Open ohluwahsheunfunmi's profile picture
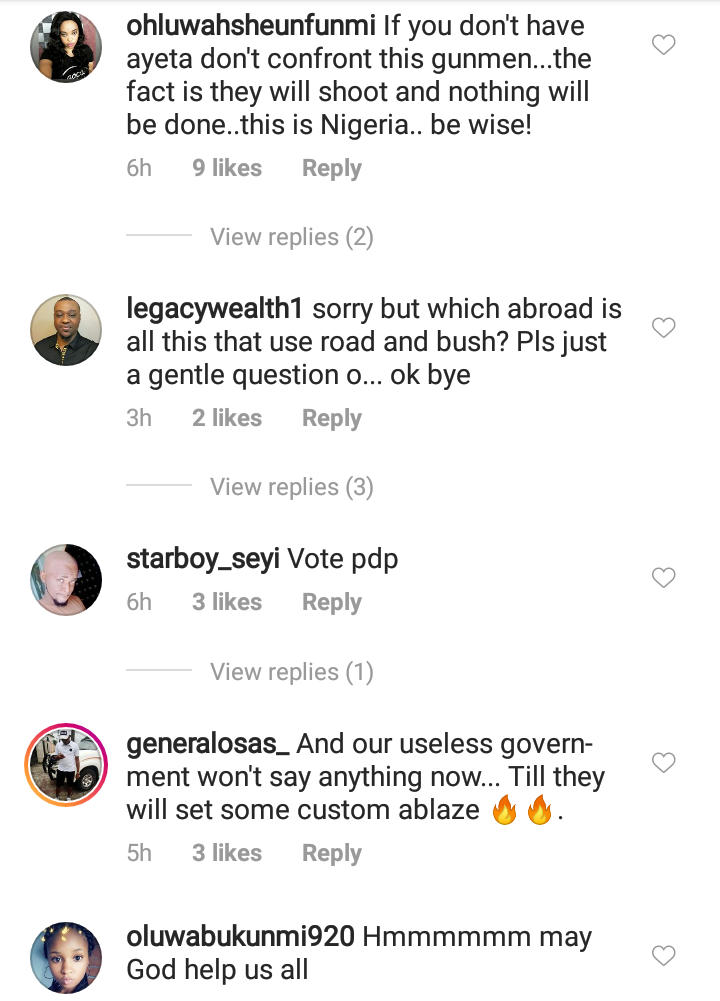This screenshot has width=720, height=1001. [65, 49]
